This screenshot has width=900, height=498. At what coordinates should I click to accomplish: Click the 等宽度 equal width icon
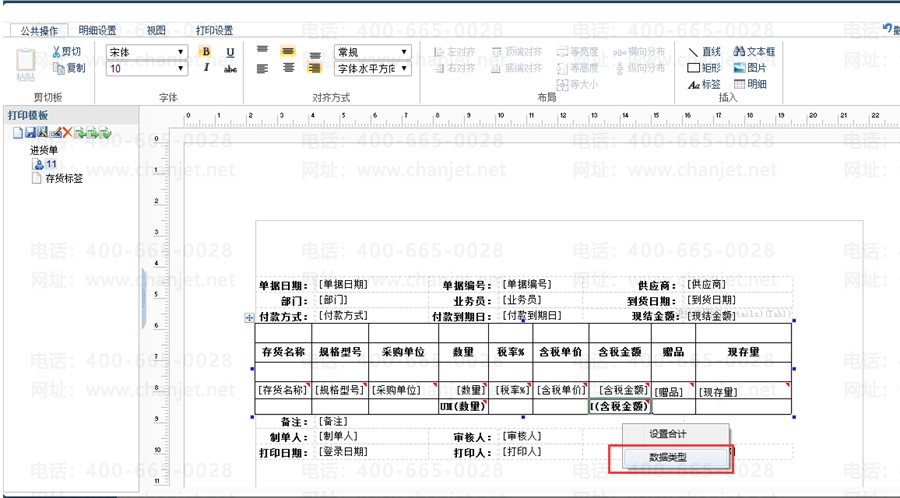561,52
